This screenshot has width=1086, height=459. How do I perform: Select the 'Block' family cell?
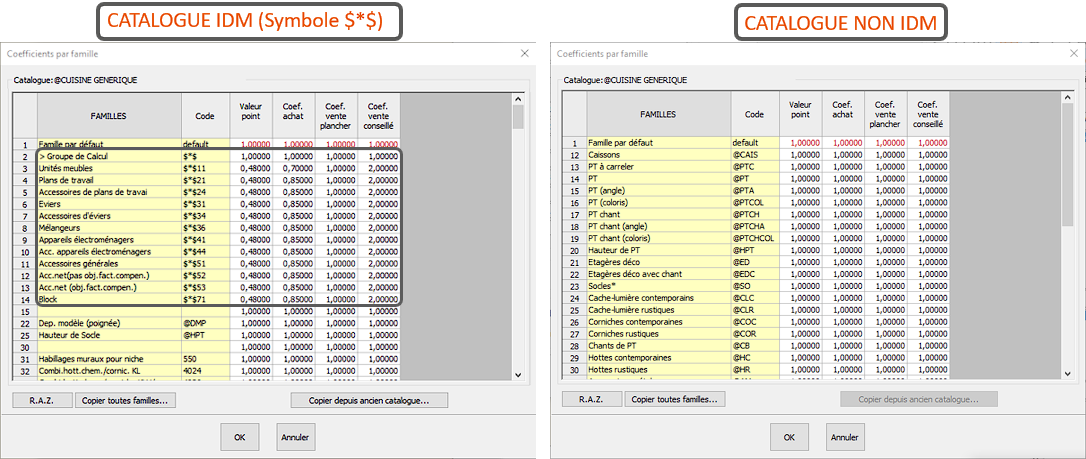point(109,299)
